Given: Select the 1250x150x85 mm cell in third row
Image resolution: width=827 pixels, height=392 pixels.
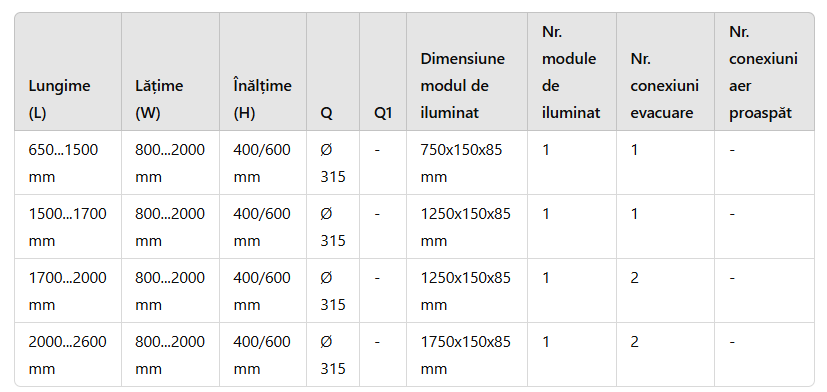Looking at the screenshot, I should pyautogui.click(x=467, y=290).
